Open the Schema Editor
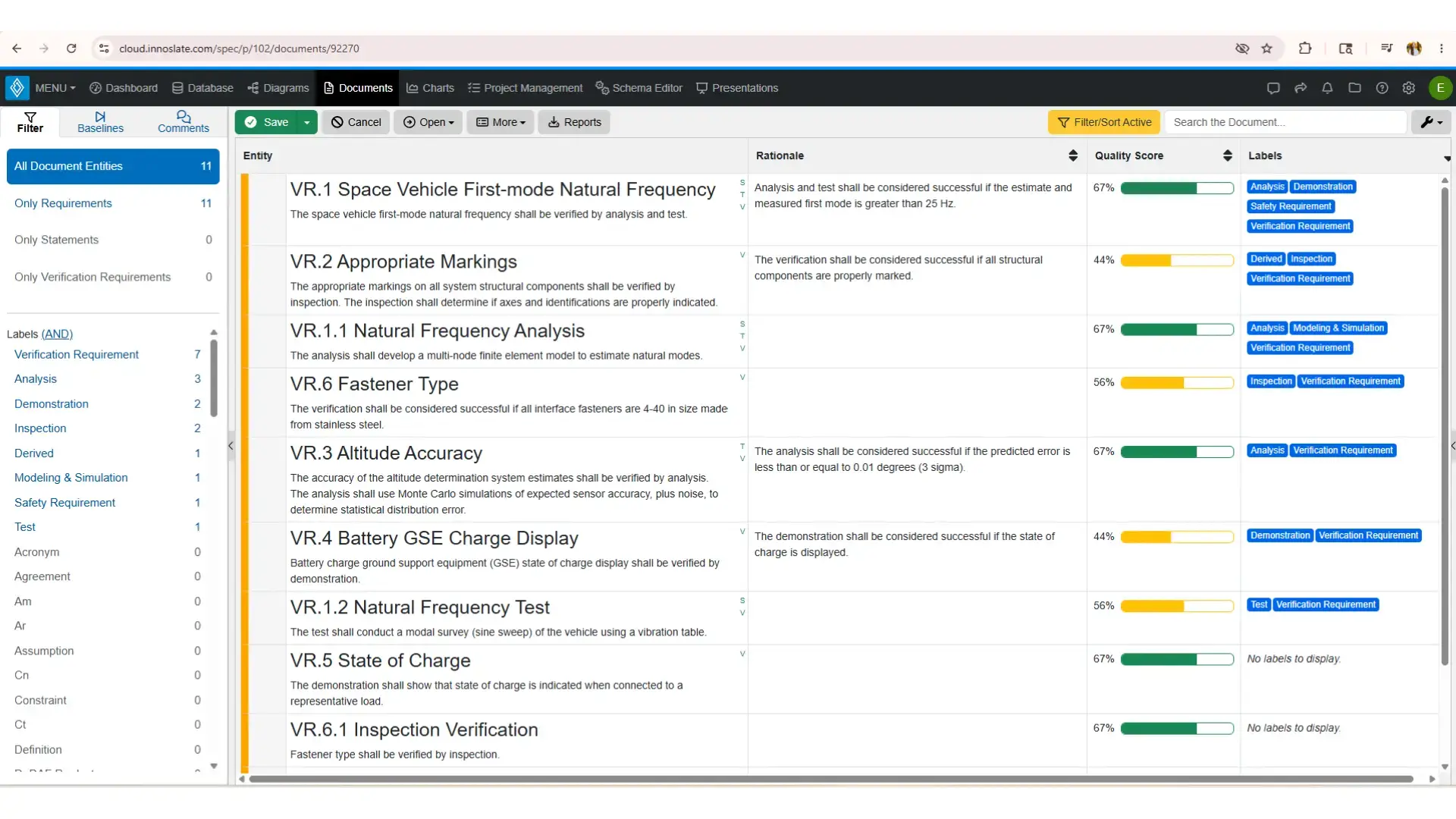 (x=639, y=88)
